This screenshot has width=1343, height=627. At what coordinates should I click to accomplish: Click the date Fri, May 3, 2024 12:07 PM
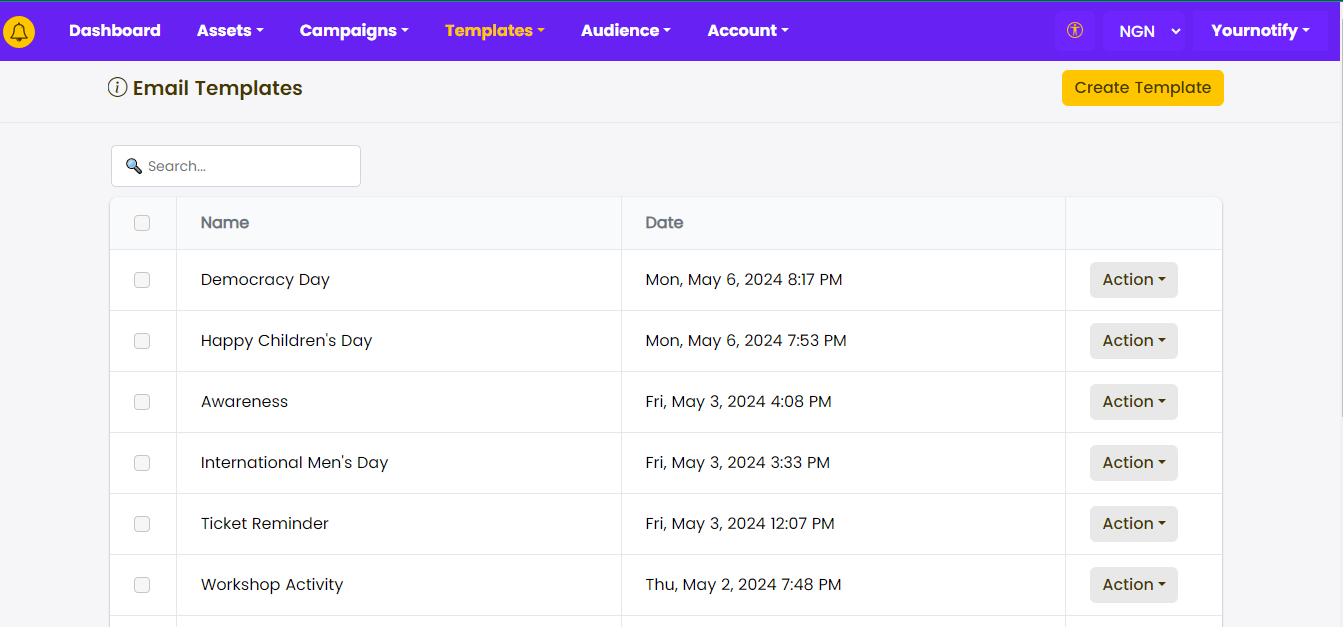[x=740, y=524]
